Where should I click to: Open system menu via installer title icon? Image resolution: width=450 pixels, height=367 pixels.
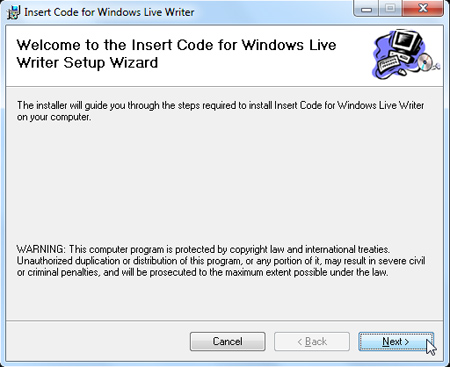click(13, 12)
